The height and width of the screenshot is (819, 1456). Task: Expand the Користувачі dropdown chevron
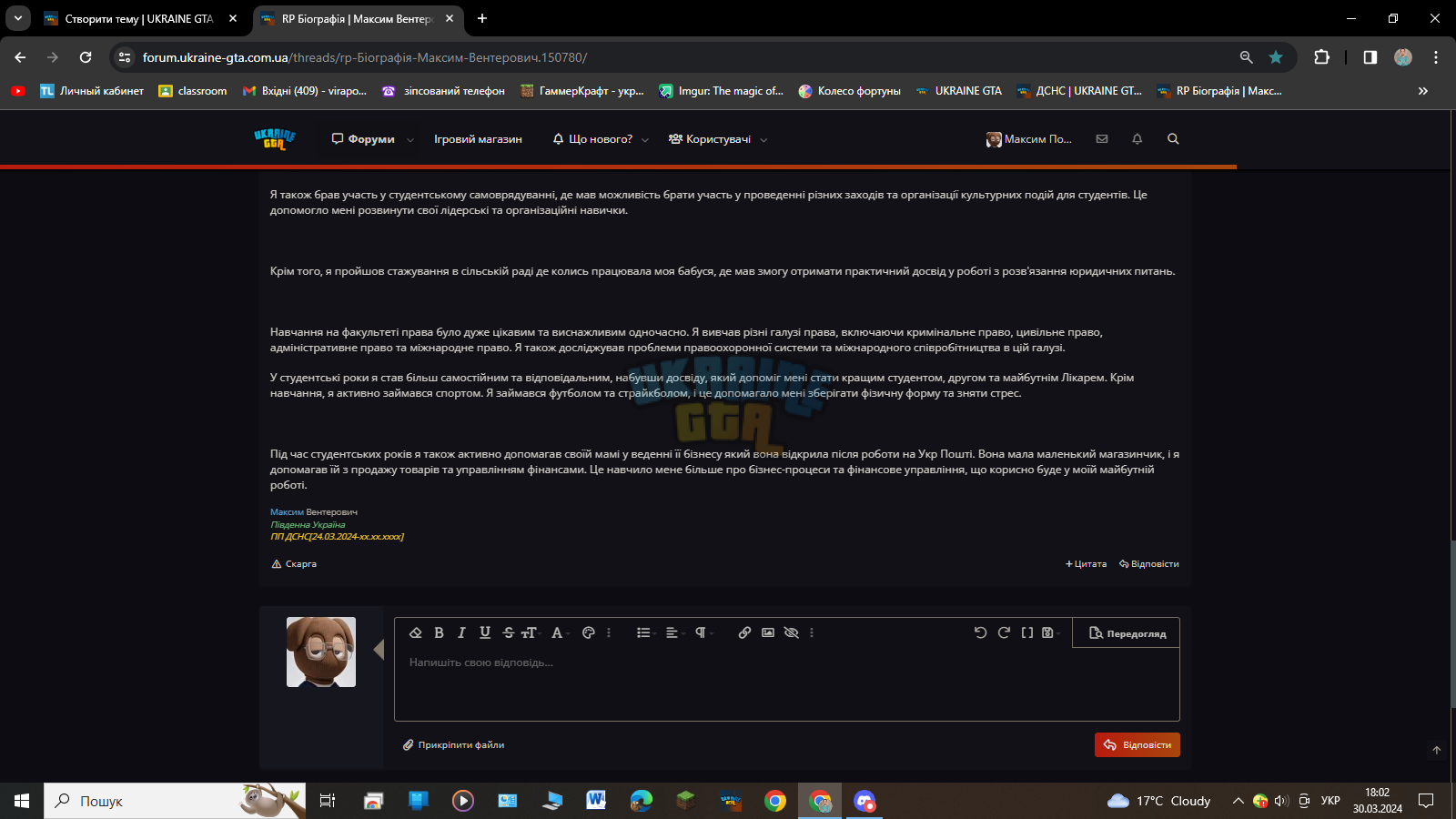[763, 140]
